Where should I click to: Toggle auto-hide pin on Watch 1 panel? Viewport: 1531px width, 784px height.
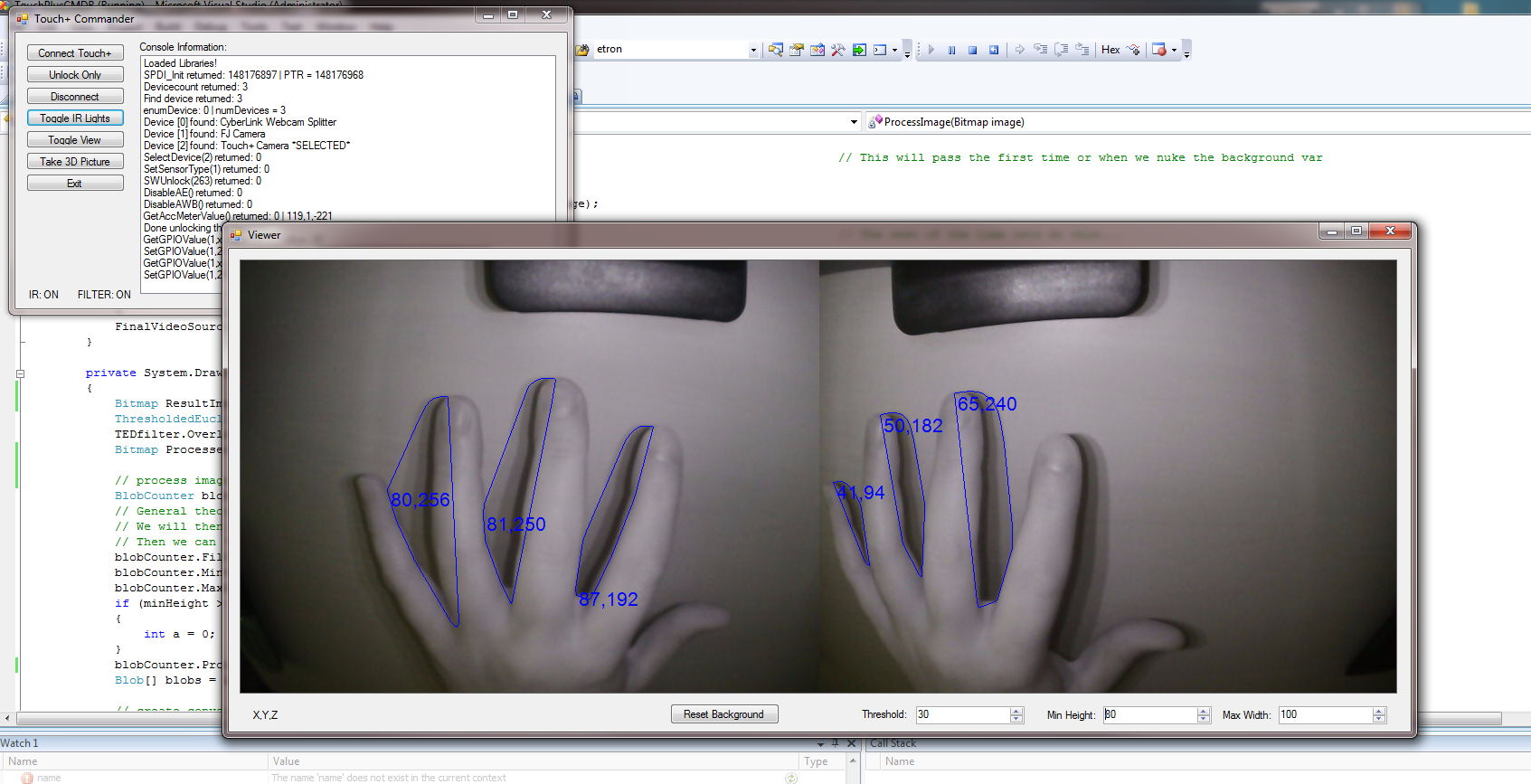(x=836, y=743)
